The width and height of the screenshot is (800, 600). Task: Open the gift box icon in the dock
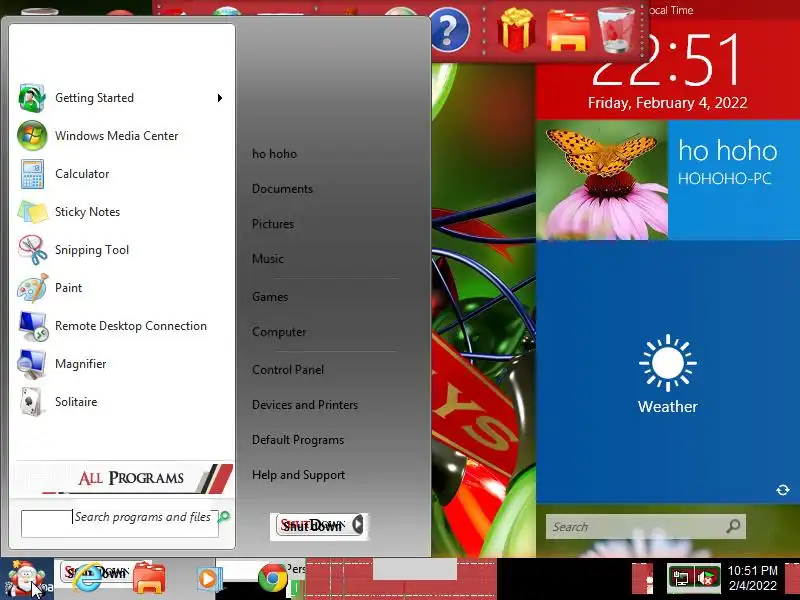point(516,29)
